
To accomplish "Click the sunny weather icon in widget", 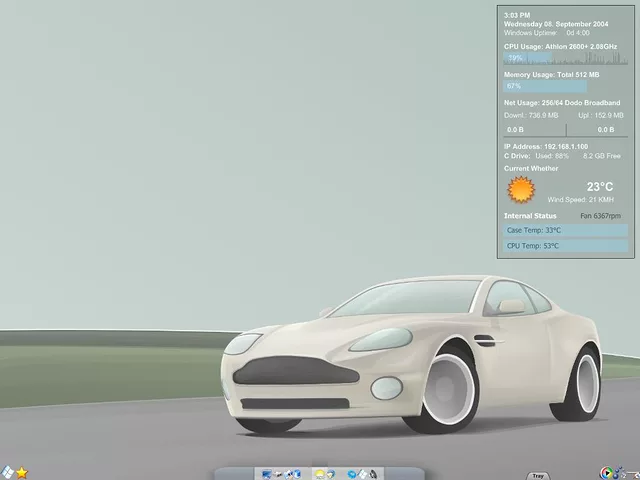I will tap(521, 189).
